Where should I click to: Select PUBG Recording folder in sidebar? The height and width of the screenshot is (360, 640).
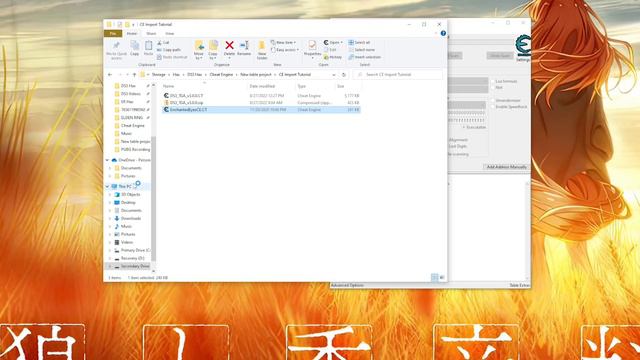[131, 149]
